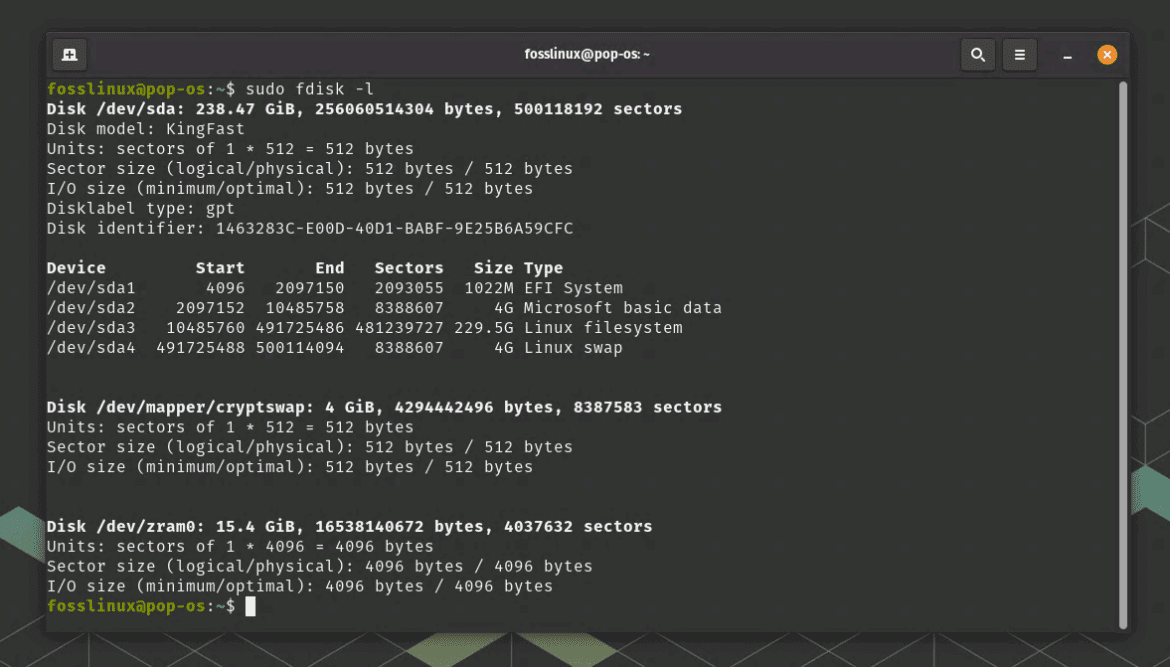Click the blinking block cursor at the prompt
Viewport: 1170px width, 667px height.
(250, 606)
